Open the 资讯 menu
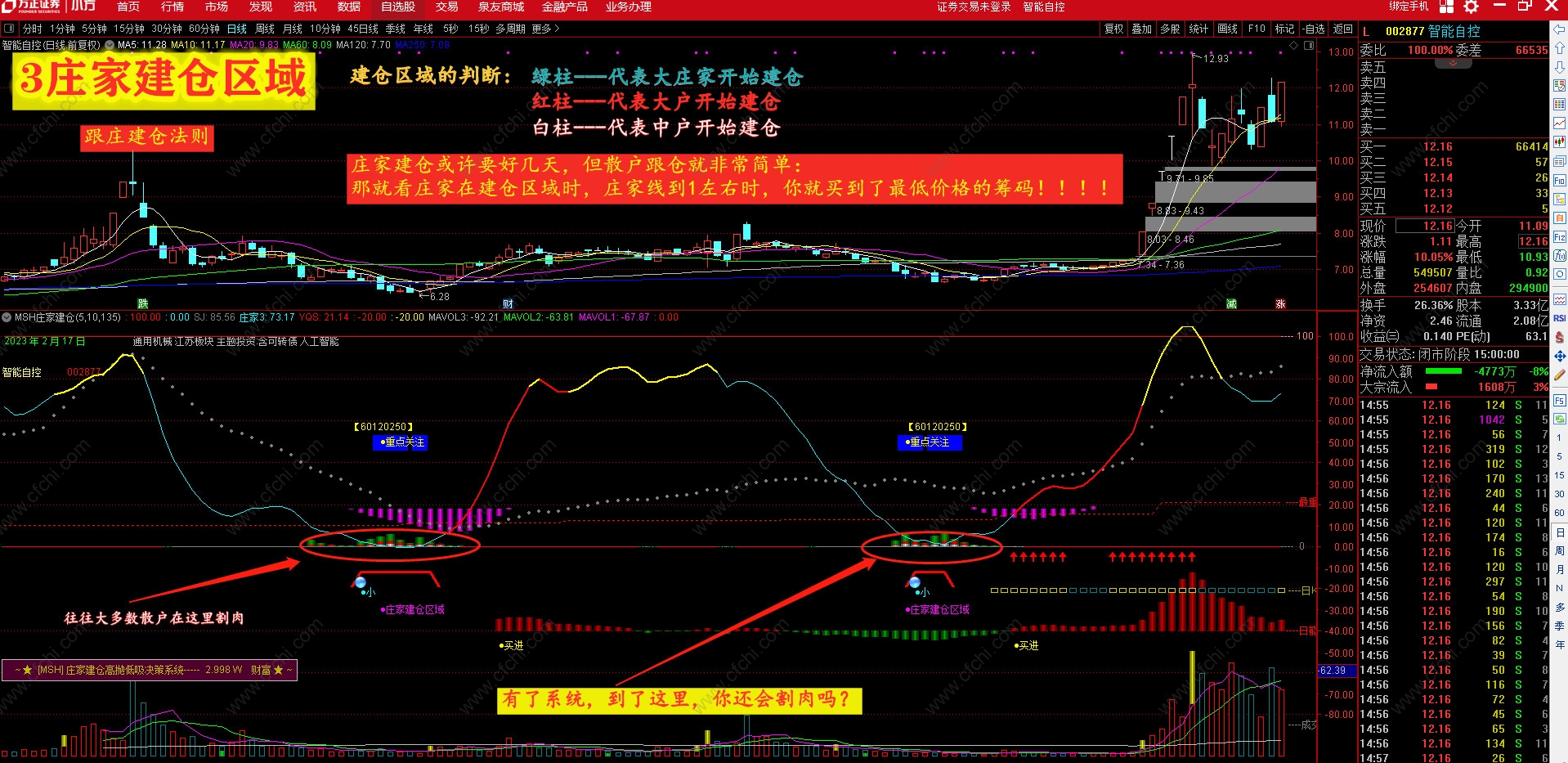The width and height of the screenshot is (1568, 763). [x=305, y=7]
